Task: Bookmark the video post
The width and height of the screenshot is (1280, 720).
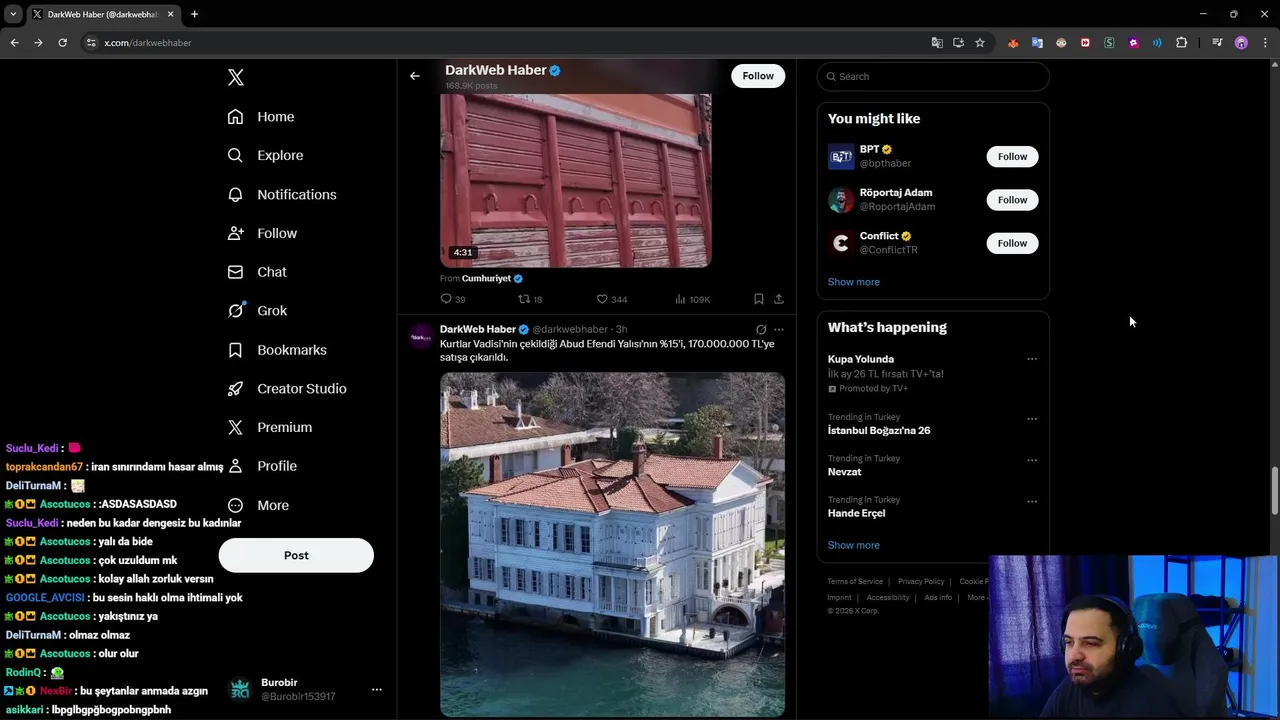Action: point(759,299)
